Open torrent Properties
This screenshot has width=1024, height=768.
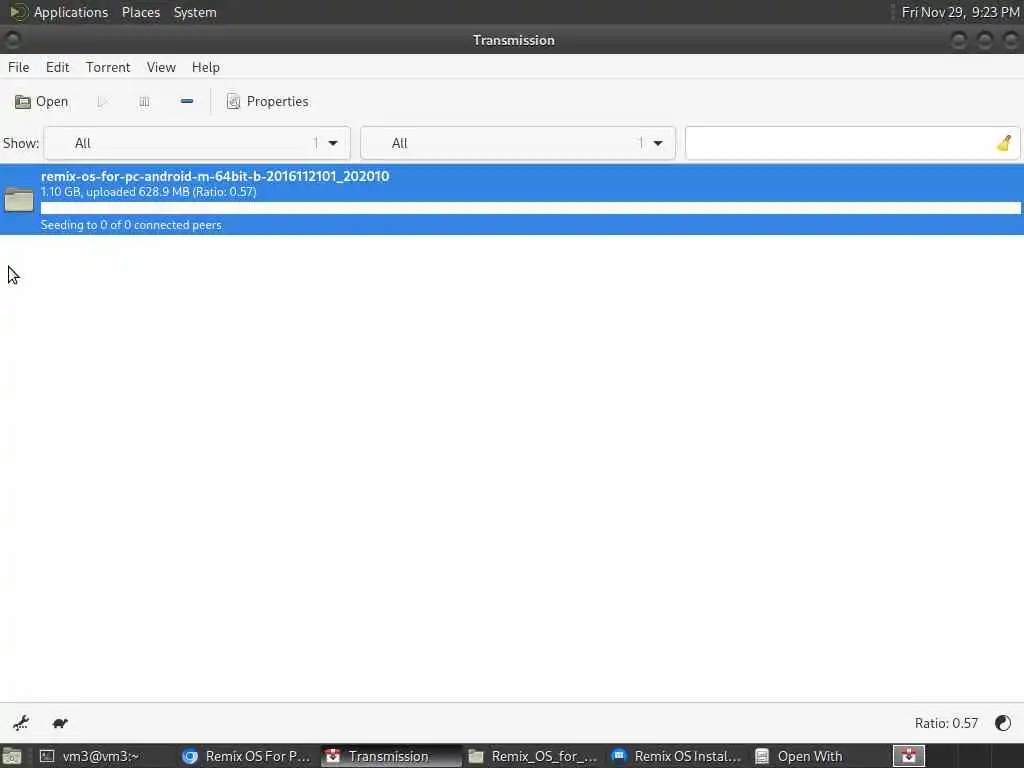(267, 102)
